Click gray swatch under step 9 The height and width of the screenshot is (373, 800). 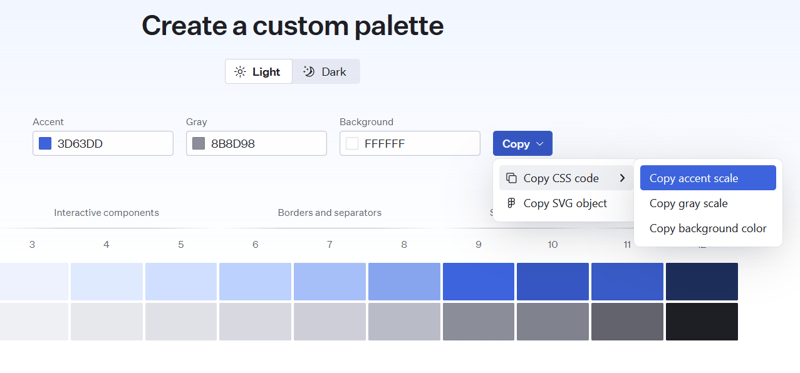479,321
